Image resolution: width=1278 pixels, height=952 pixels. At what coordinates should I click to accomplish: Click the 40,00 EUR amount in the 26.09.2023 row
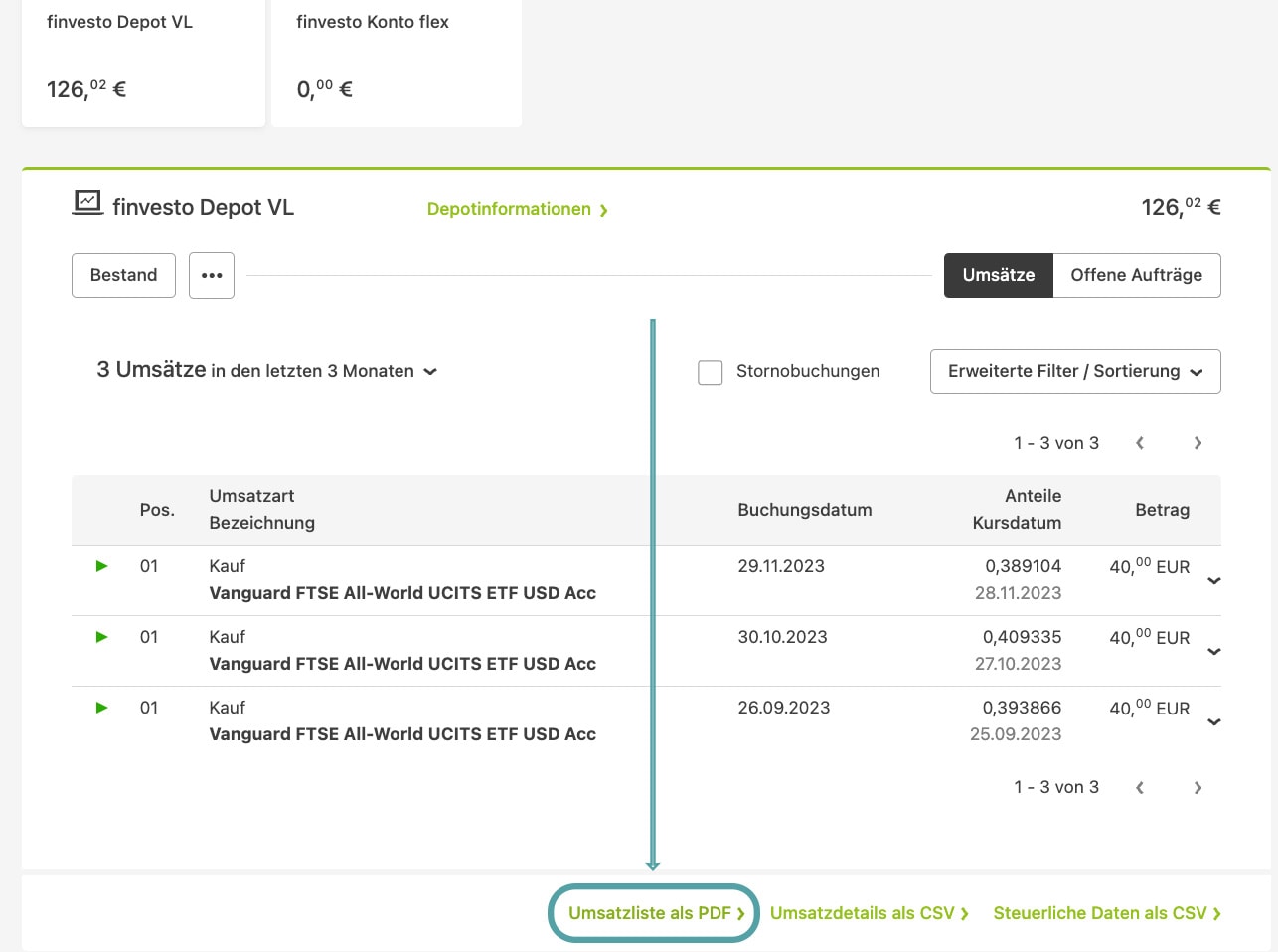[1149, 708]
